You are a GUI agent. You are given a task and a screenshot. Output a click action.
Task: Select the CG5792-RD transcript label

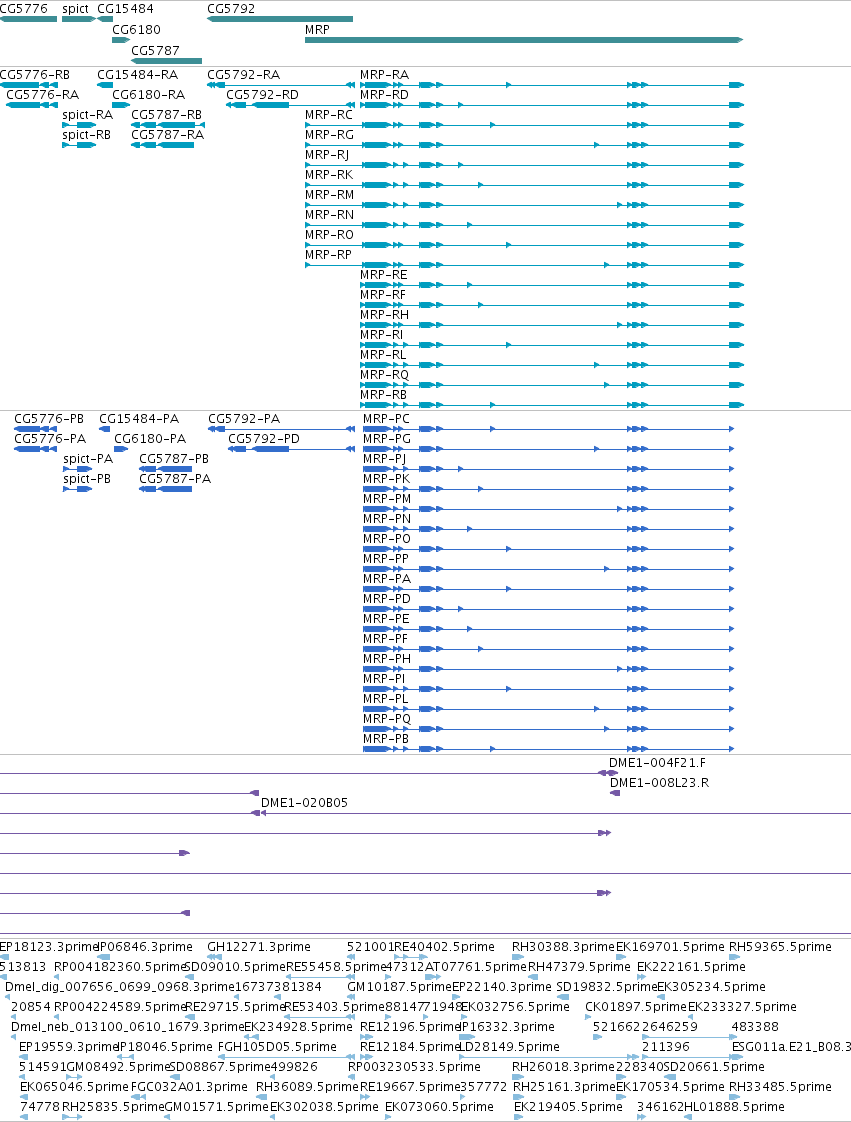(263, 94)
